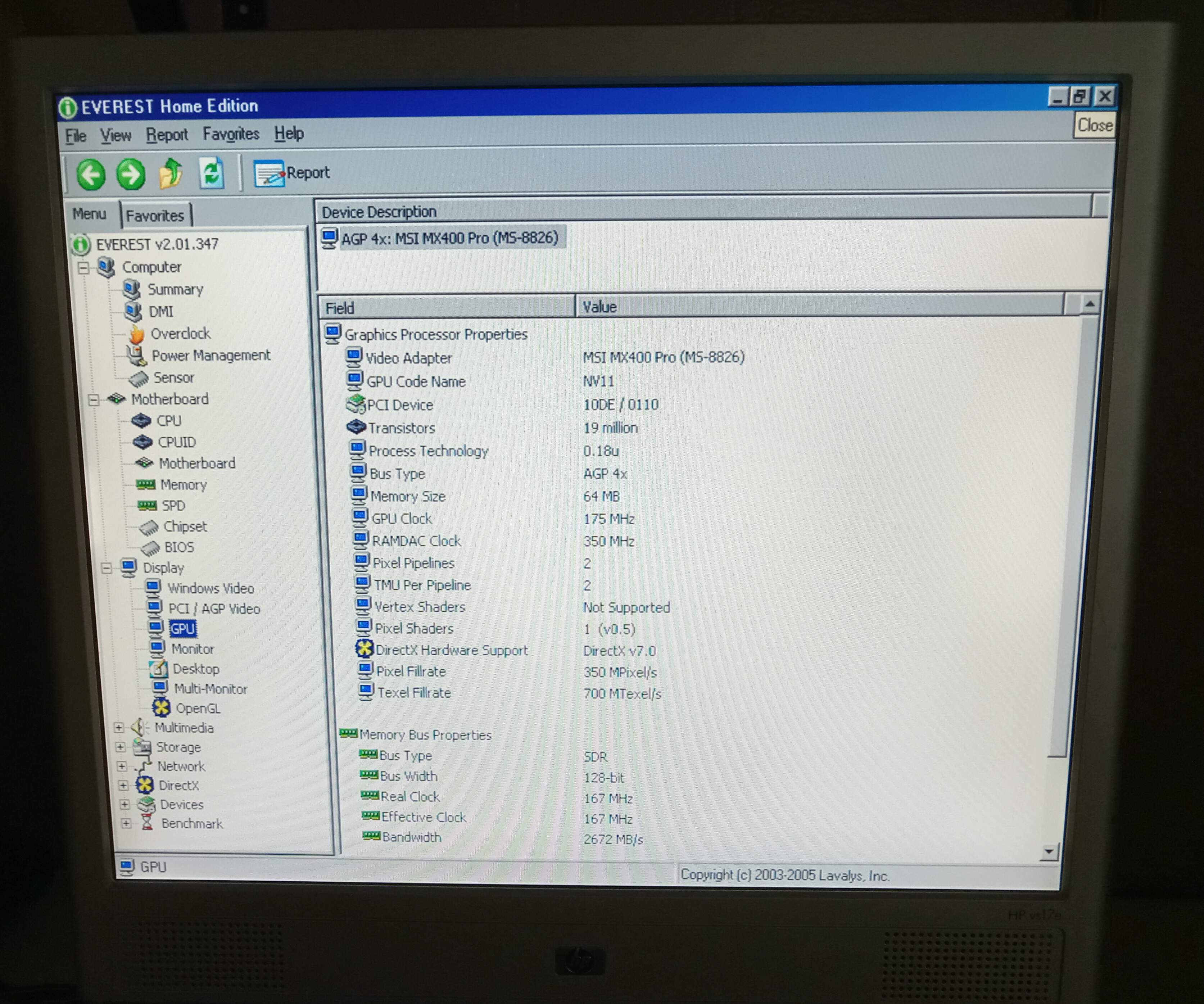
Task: Collapse the Computer tree node
Action: pyautogui.click(x=84, y=267)
